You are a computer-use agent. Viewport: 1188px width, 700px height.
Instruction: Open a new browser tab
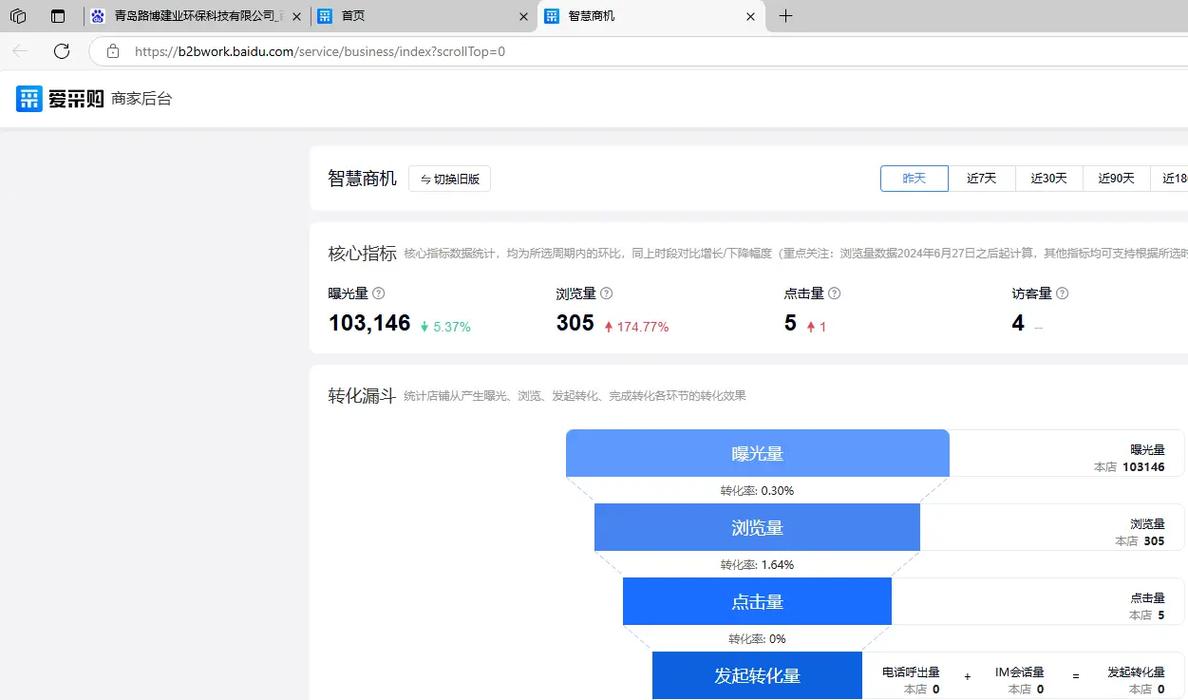[786, 16]
